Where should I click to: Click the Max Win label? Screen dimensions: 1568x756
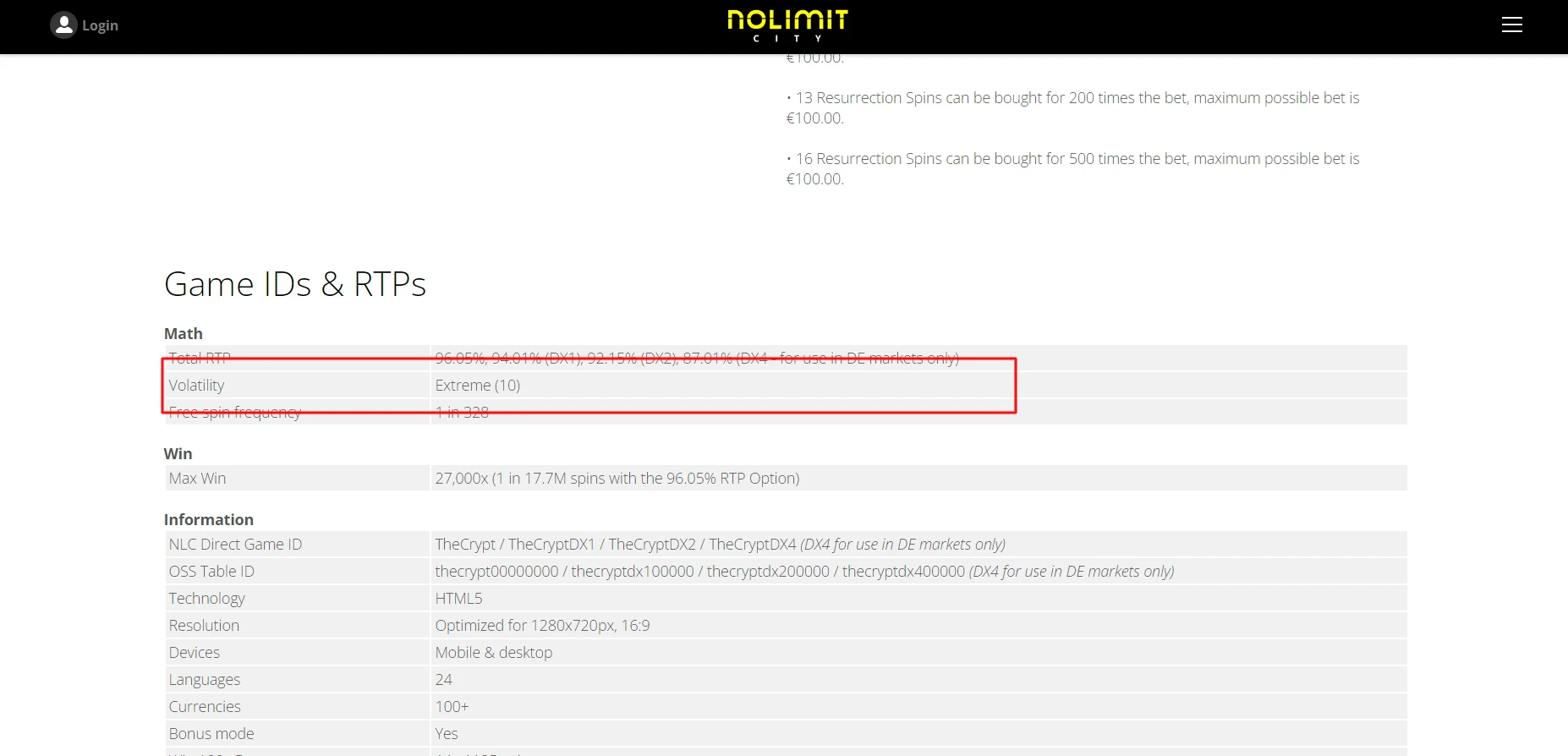[x=197, y=478]
